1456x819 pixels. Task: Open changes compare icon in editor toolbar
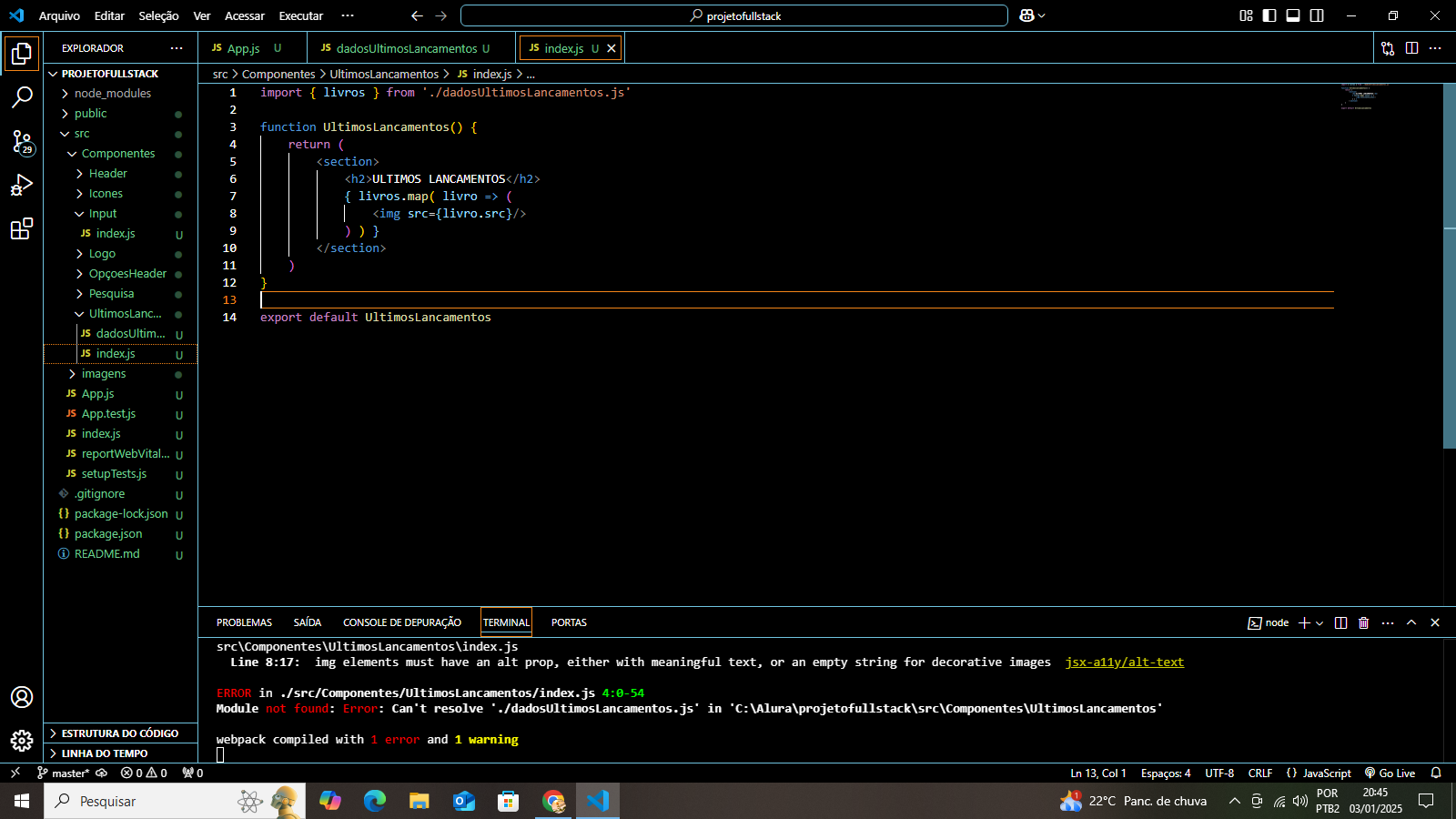click(x=1388, y=48)
